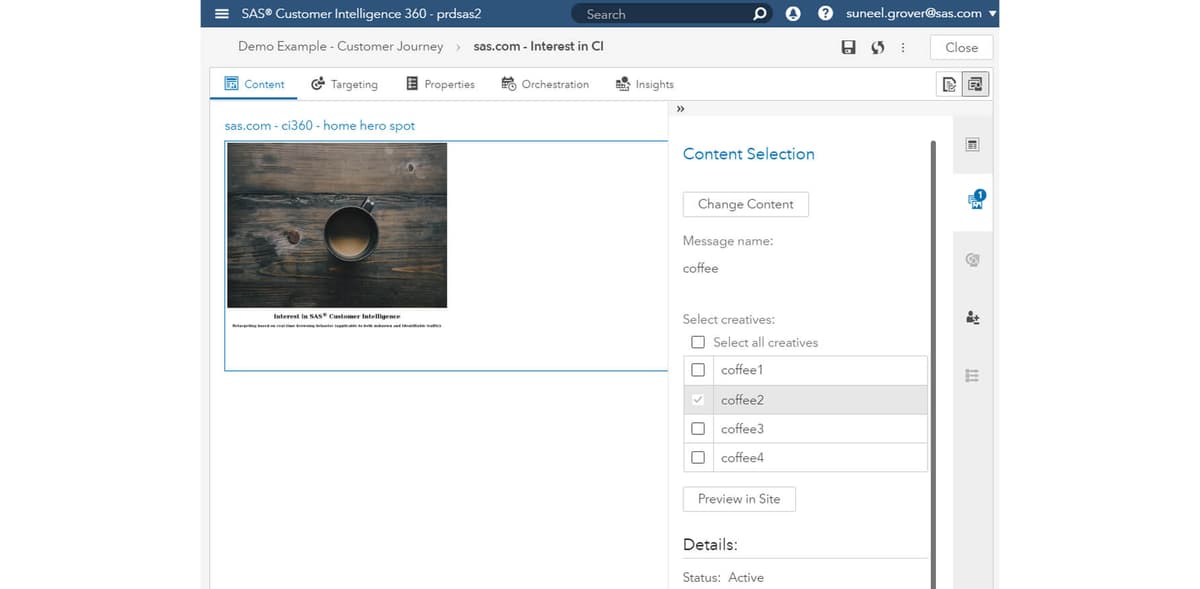Screen dimensions: 1200x589
Task: Switch to the Orchestration tab
Action: (545, 84)
